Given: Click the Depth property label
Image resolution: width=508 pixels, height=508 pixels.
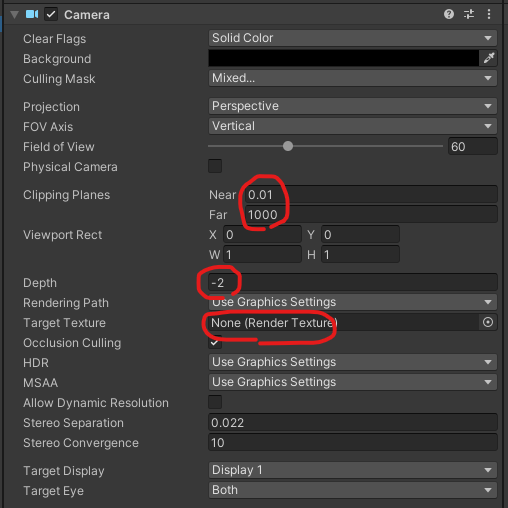Looking at the screenshot, I should 40,283.
